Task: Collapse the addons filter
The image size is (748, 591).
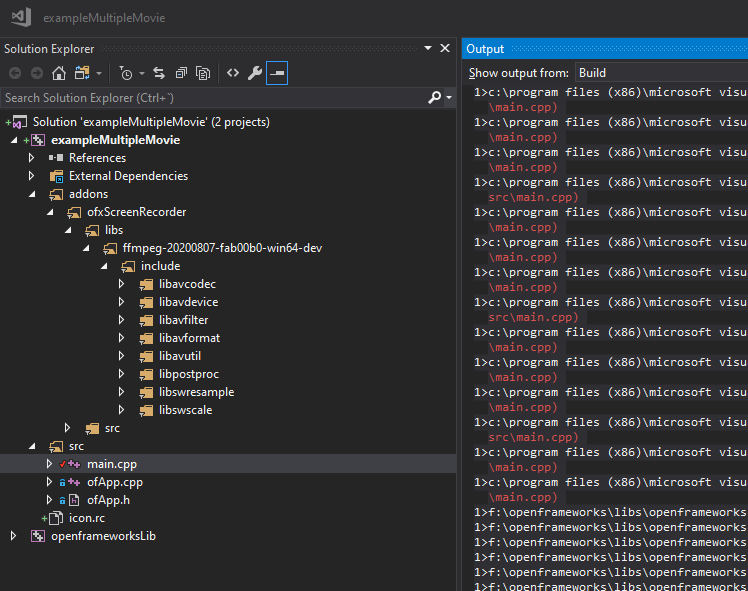Action: coord(32,194)
